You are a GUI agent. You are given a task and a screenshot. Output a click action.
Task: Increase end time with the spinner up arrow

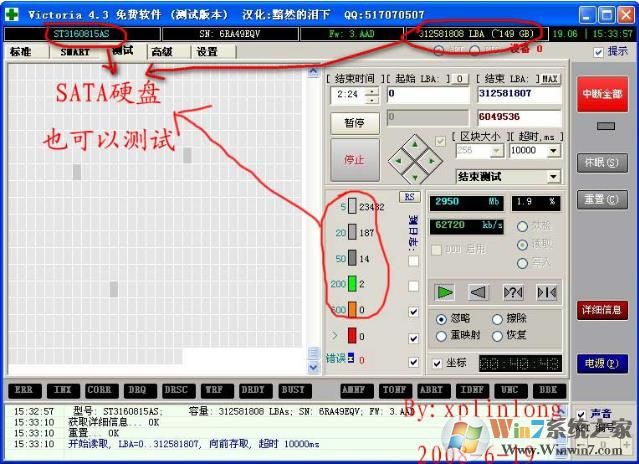pos(372,91)
